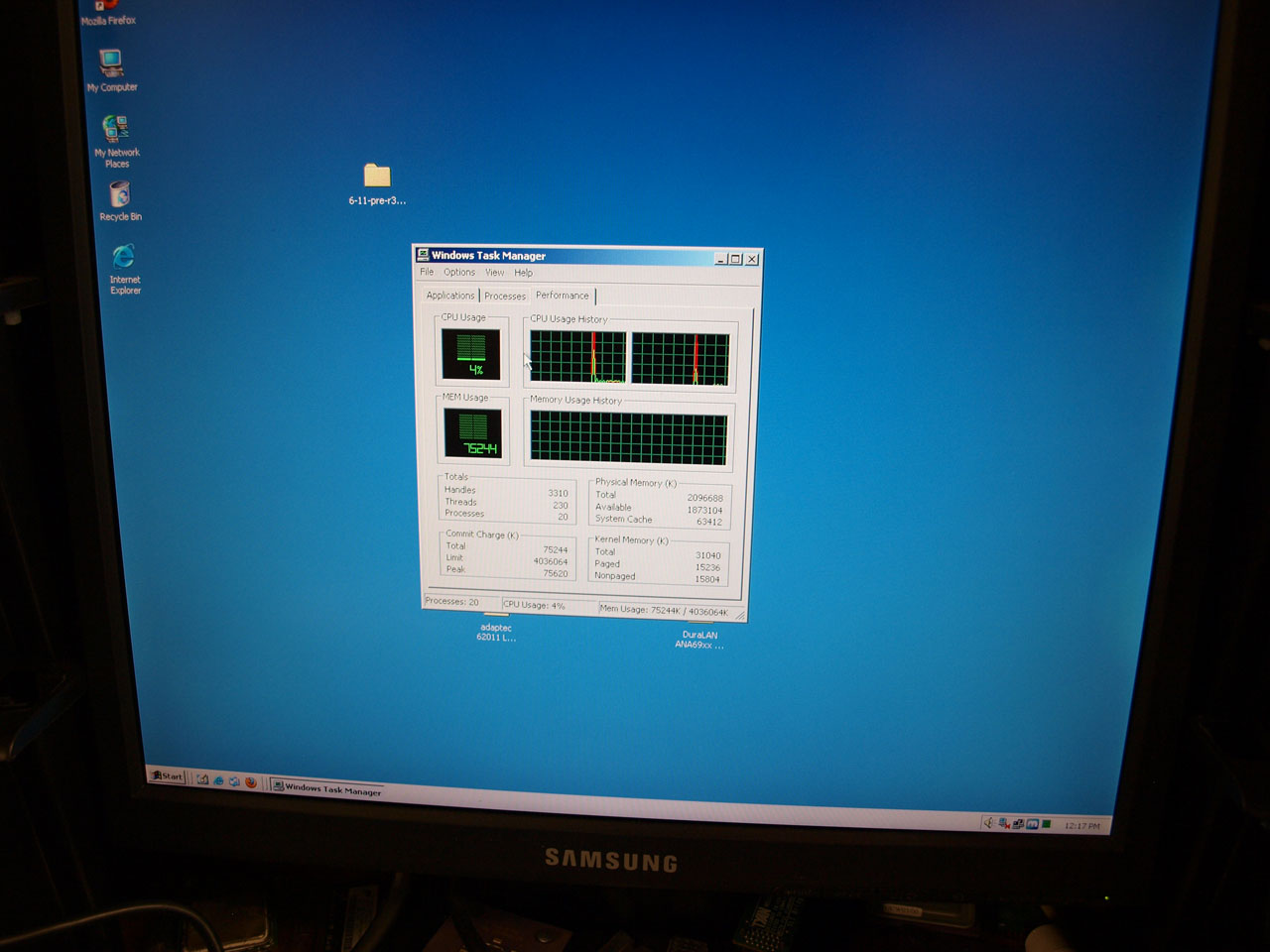Select the Recycle Bin desktop icon

[x=120, y=201]
